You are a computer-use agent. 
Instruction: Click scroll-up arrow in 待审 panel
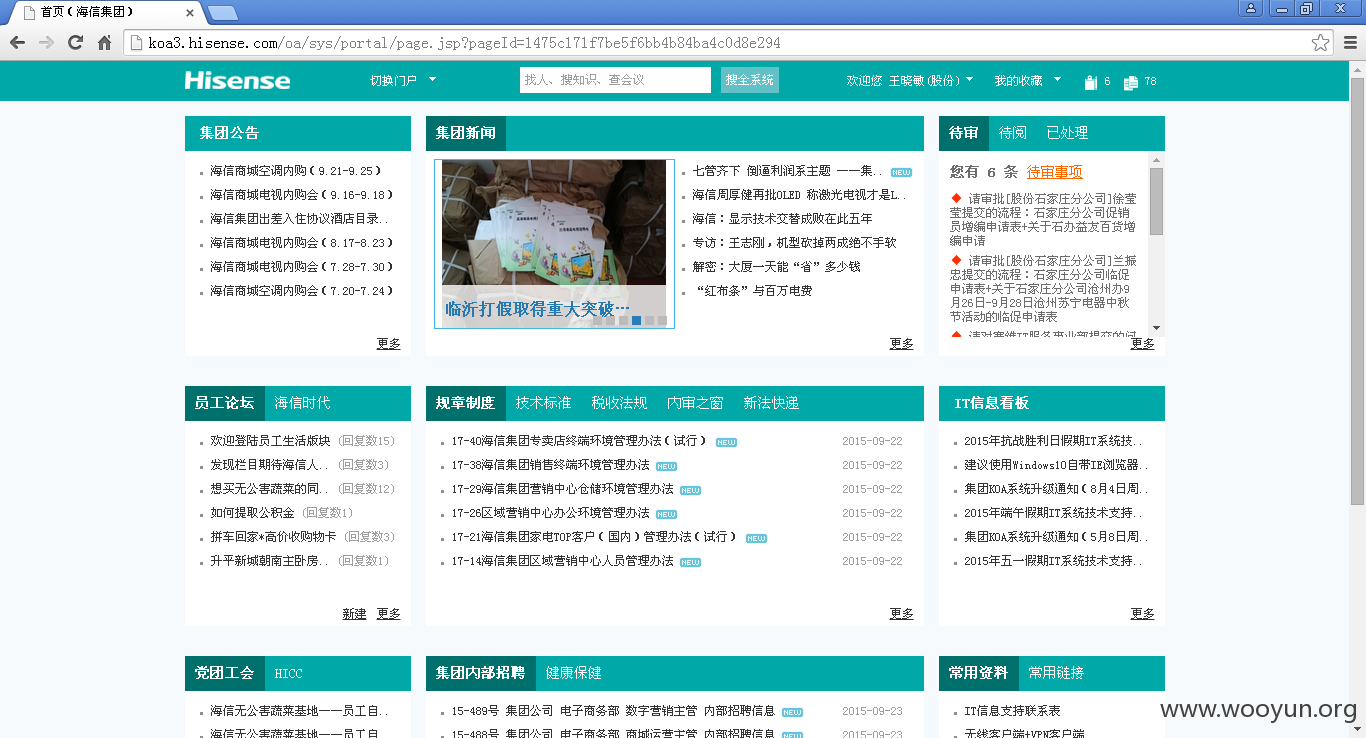[x=1156, y=160]
